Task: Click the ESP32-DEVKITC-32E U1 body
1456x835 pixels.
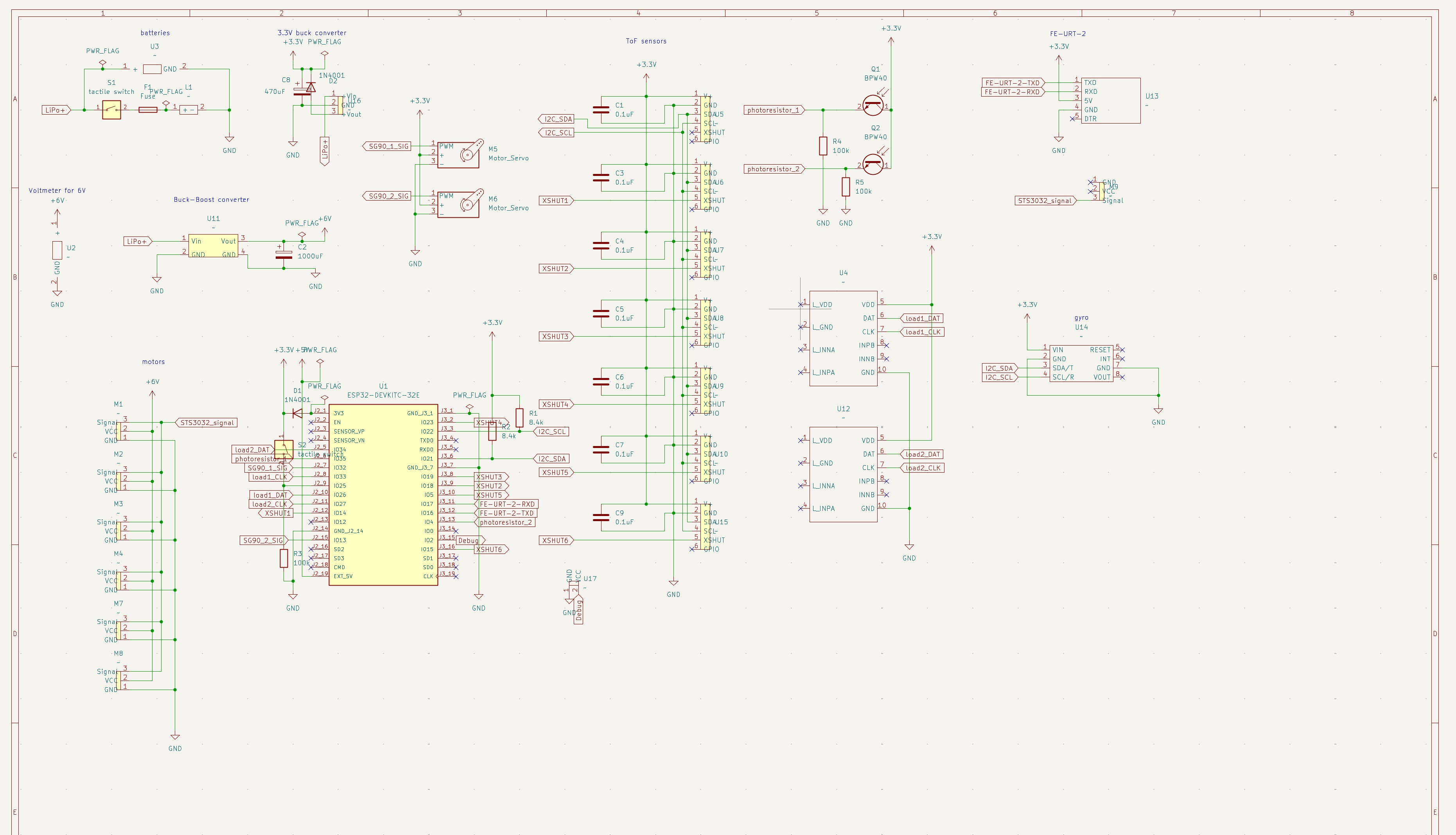Action: pyautogui.click(x=383, y=495)
